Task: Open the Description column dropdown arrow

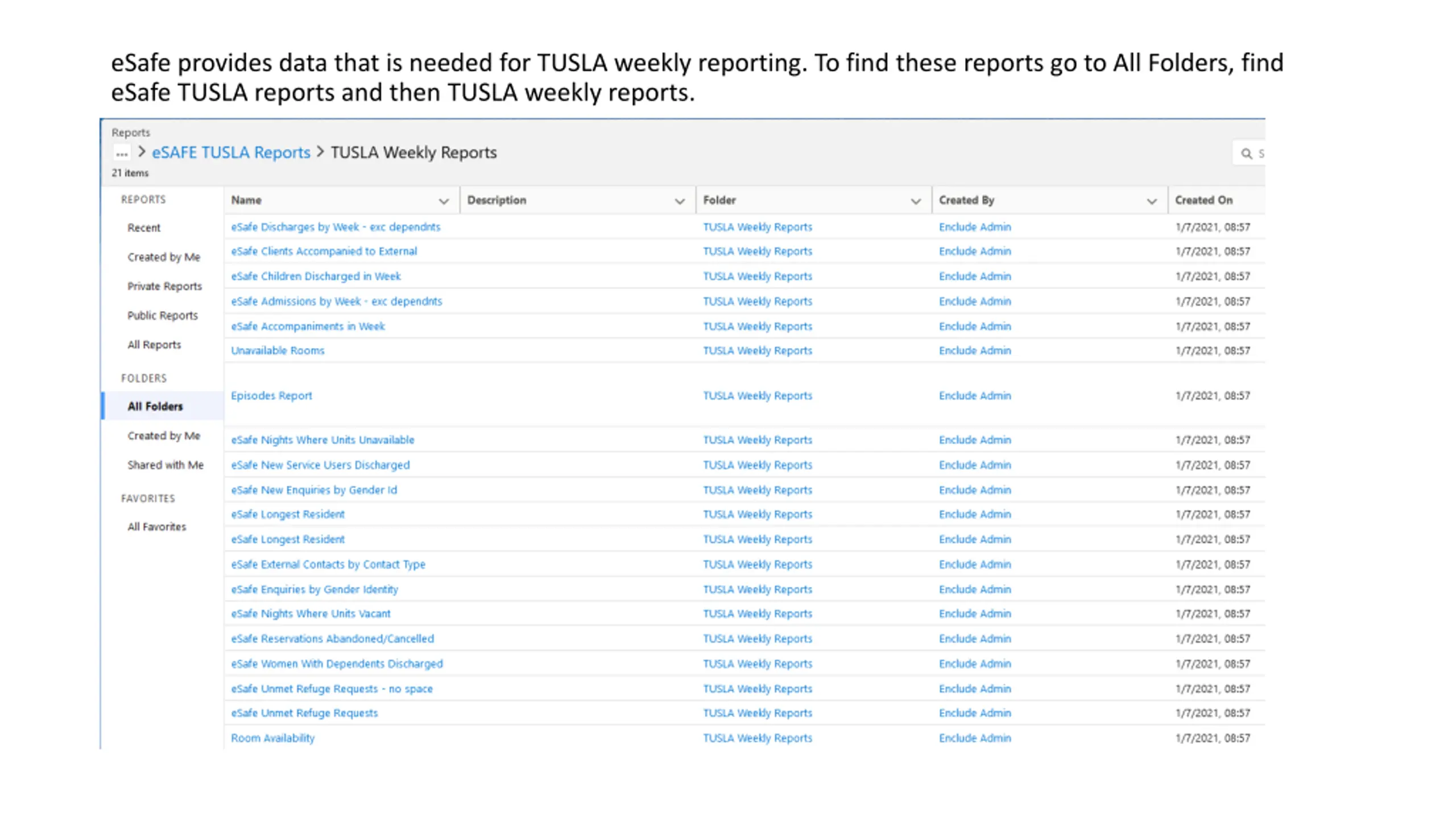Action: coord(680,201)
